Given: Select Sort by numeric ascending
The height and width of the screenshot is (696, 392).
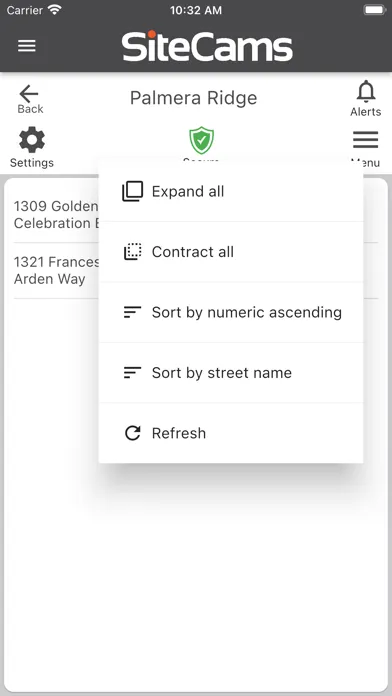Looking at the screenshot, I should 231,312.
